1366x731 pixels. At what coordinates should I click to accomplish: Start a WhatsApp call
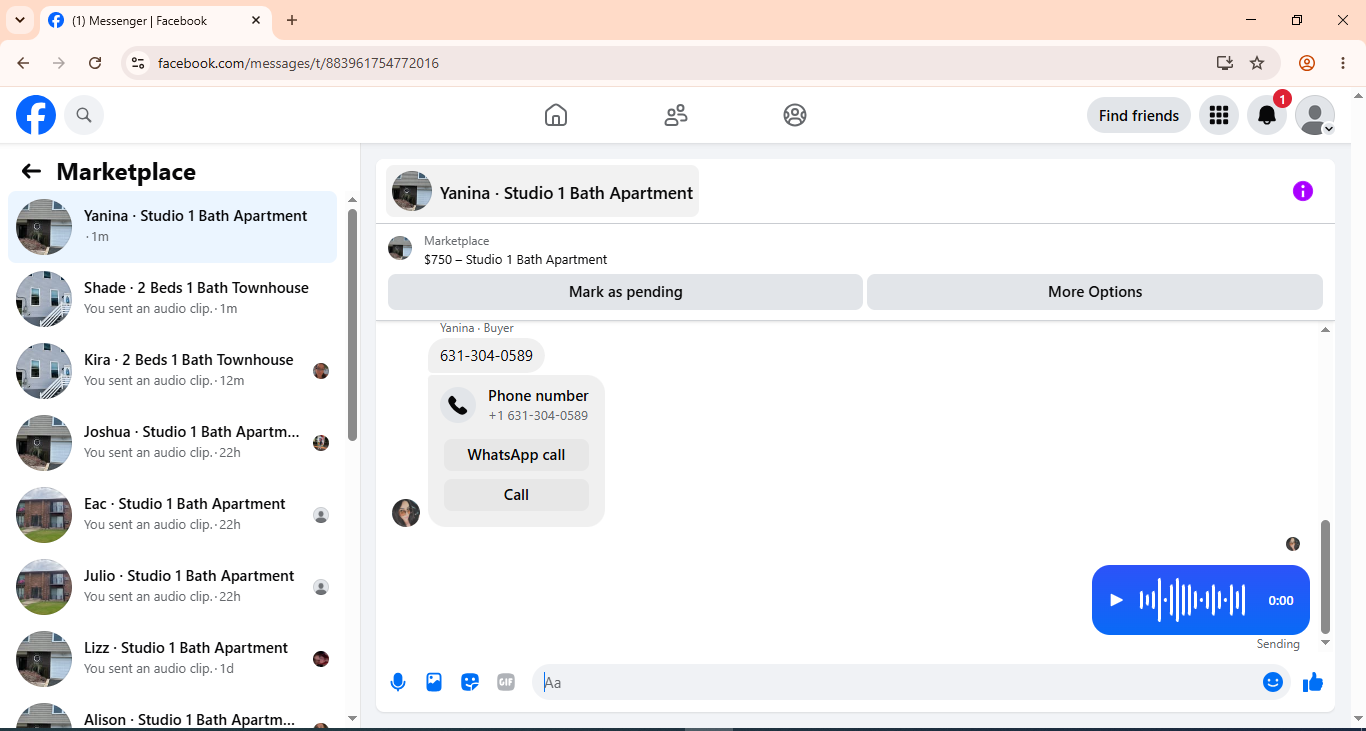[x=516, y=455]
